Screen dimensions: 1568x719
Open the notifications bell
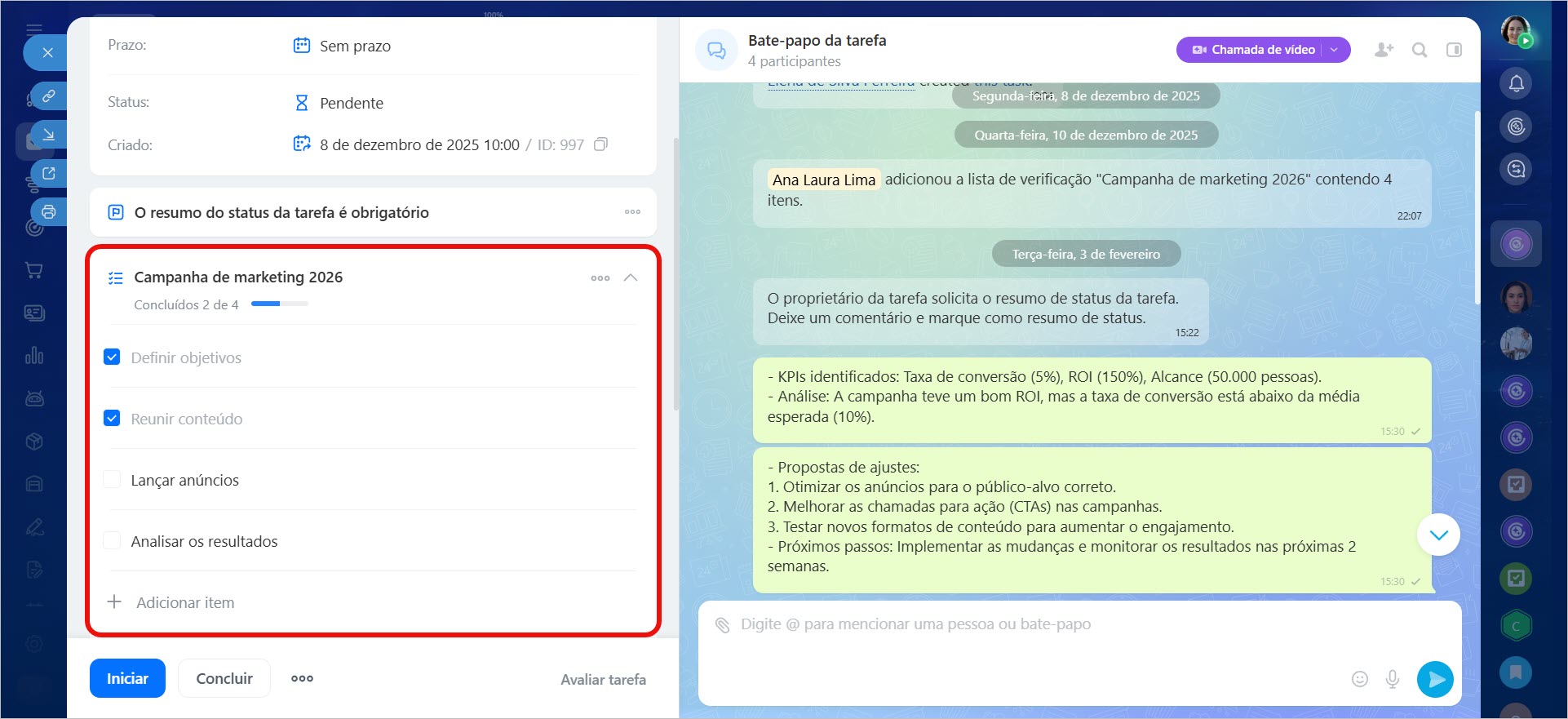pyautogui.click(x=1516, y=83)
